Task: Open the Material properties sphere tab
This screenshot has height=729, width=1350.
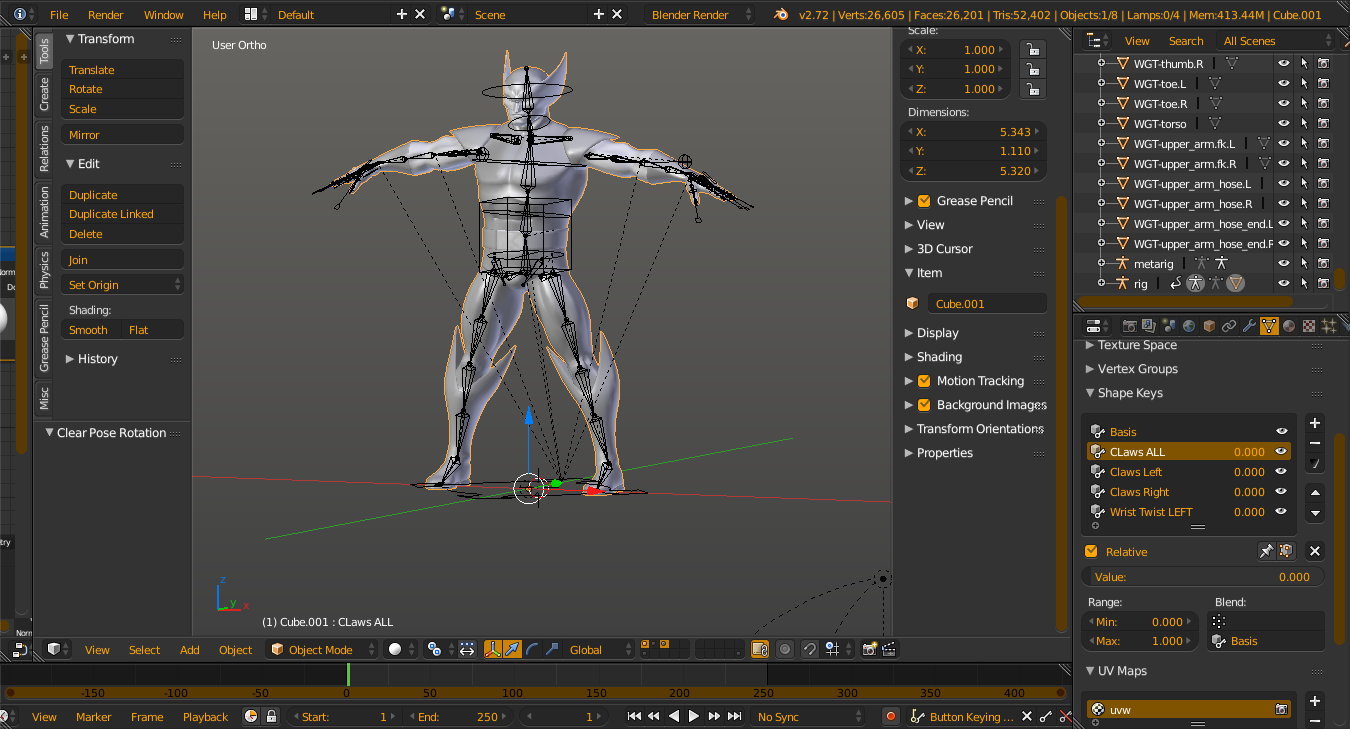Action: pos(1289,326)
